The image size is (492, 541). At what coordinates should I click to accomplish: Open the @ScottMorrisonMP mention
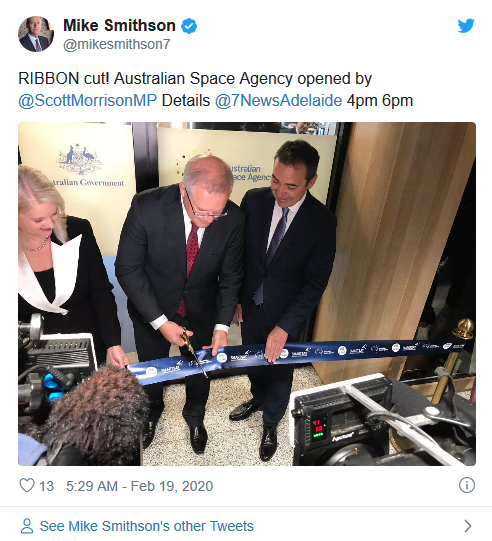88,101
